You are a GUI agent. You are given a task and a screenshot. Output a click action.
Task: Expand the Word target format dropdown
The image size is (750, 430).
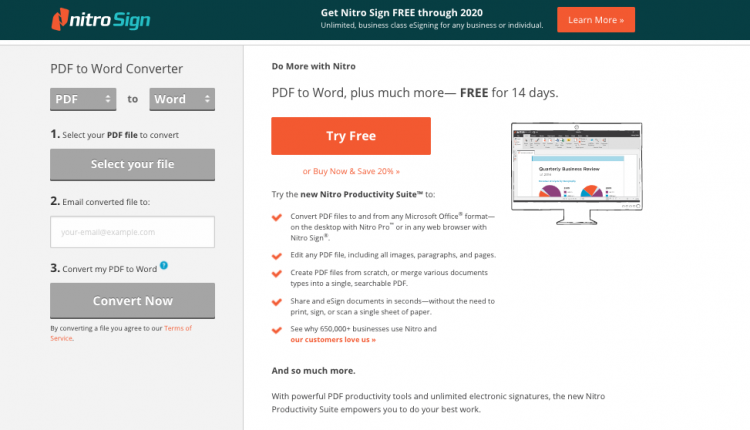[x=181, y=99]
